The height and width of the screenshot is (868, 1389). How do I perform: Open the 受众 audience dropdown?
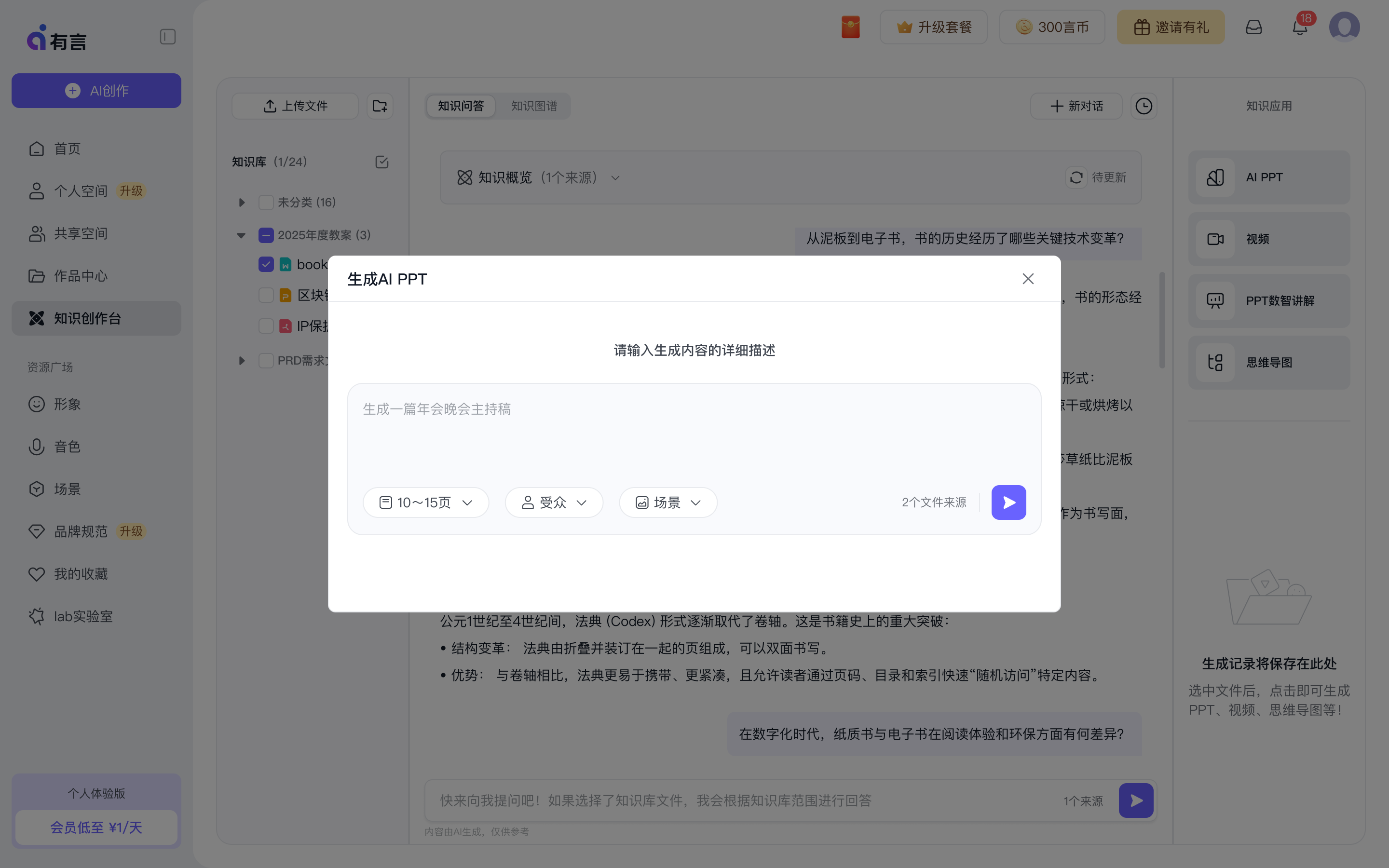click(x=553, y=502)
